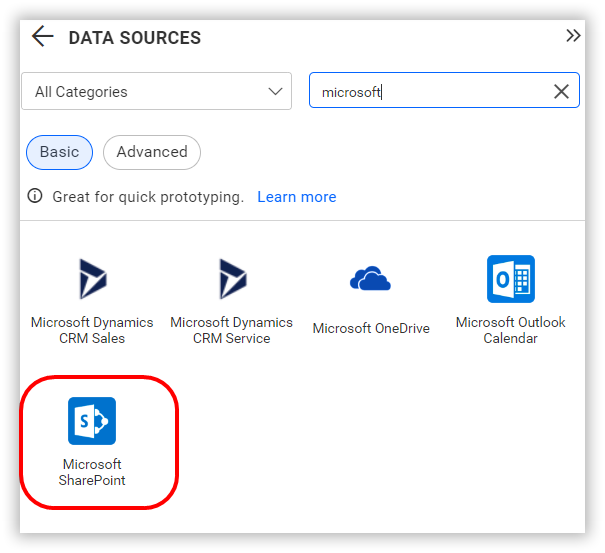
Task: Choose Microsoft Outlook Calendar icon
Action: tap(511, 279)
